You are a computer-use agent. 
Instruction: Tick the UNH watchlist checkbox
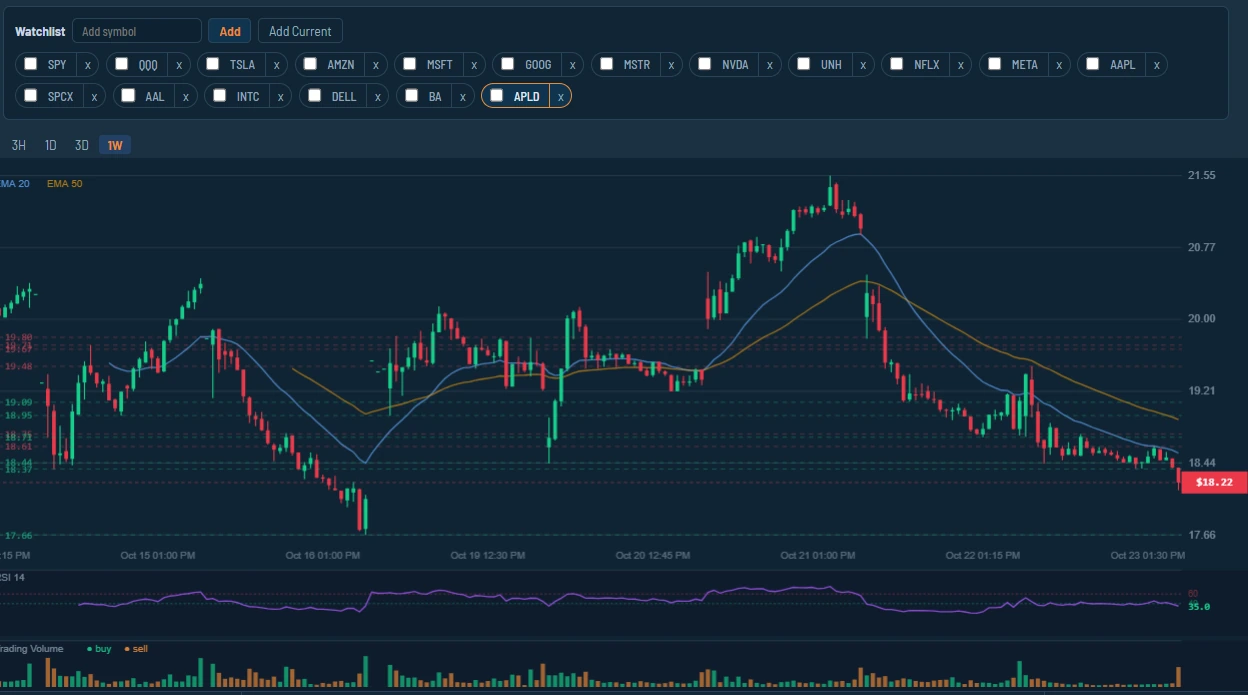point(804,64)
